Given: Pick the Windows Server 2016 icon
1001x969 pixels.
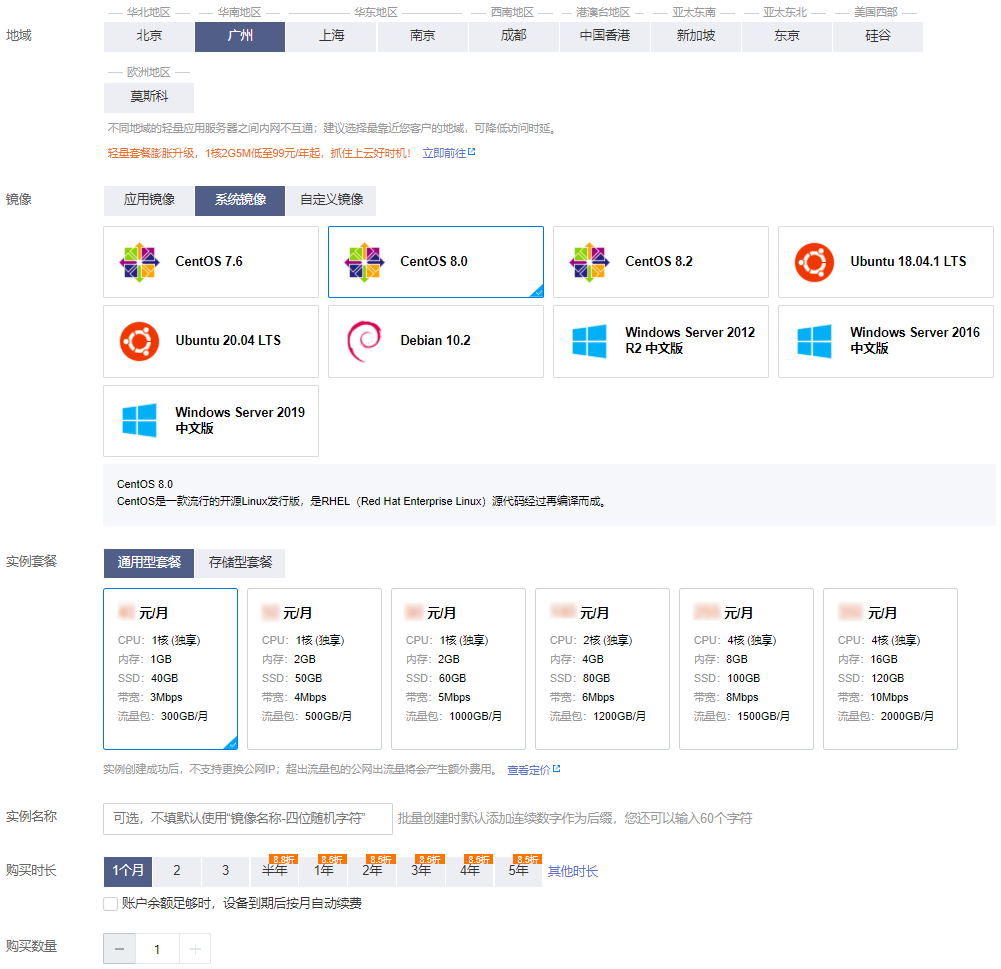Looking at the screenshot, I should tap(814, 342).
